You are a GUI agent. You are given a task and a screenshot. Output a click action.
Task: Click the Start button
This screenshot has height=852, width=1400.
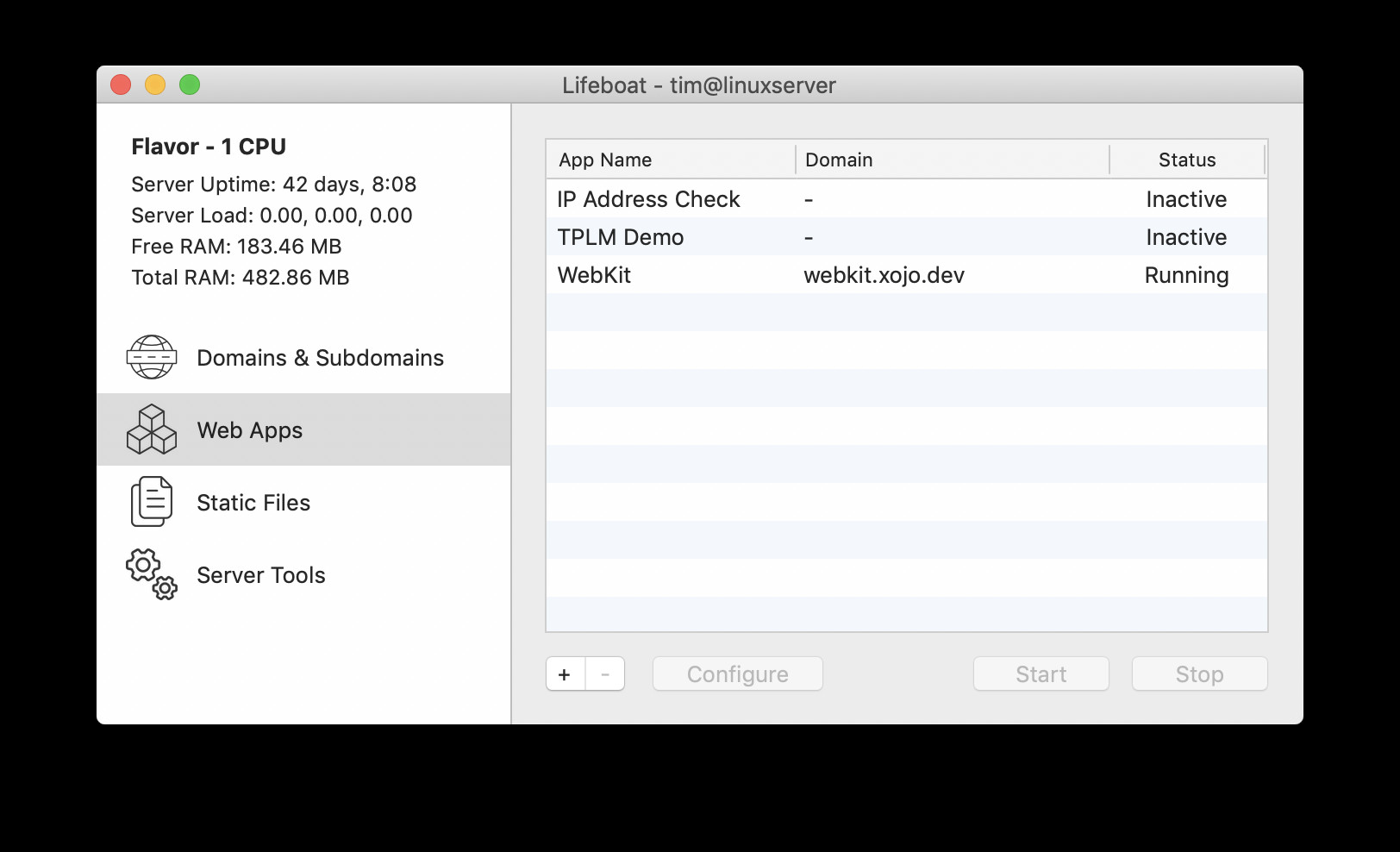tap(1041, 674)
